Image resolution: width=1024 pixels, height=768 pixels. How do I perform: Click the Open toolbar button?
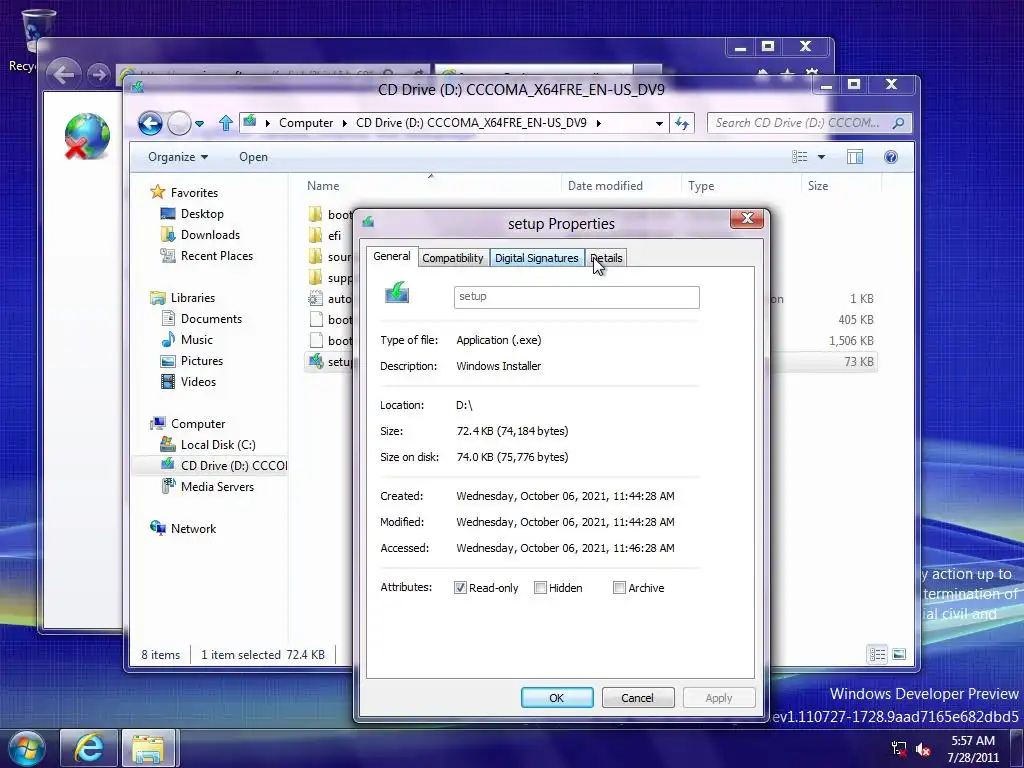click(x=253, y=157)
